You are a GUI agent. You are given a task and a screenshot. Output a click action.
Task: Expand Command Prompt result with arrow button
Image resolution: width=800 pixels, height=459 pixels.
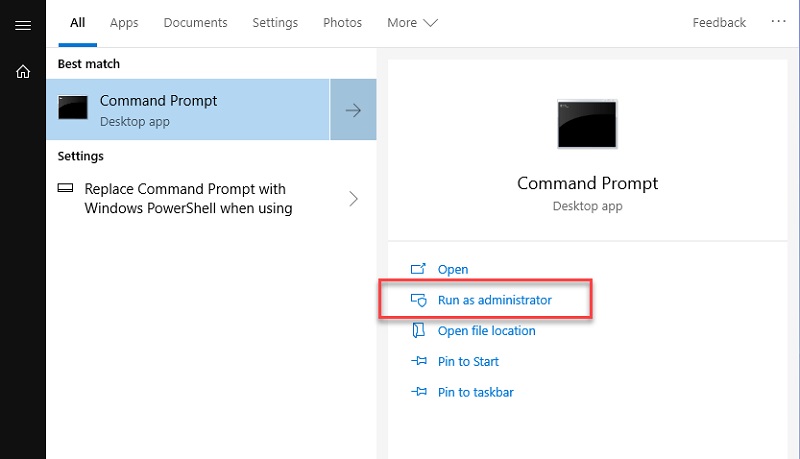point(353,110)
